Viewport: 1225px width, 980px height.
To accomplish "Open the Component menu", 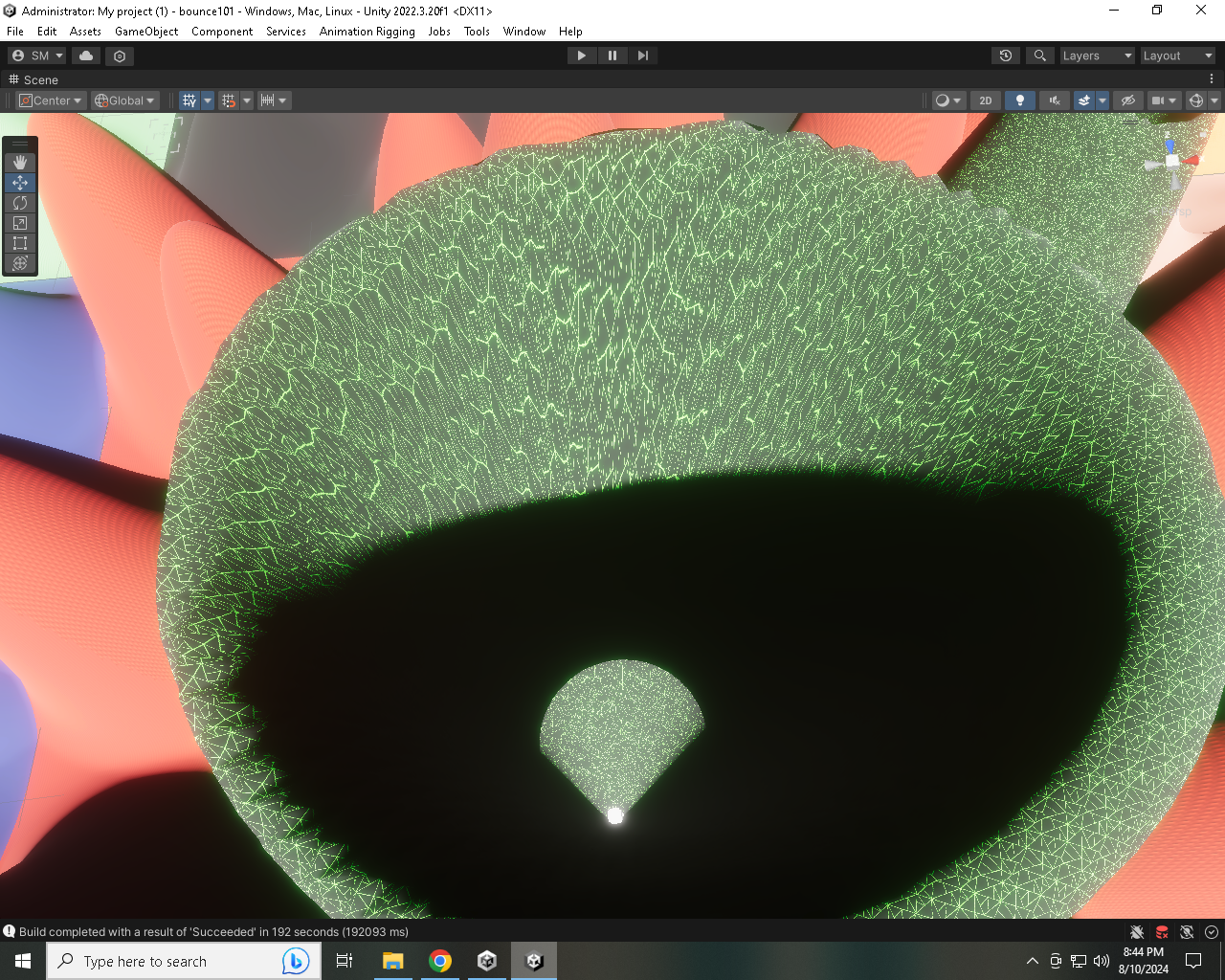I will [x=222, y=31].
